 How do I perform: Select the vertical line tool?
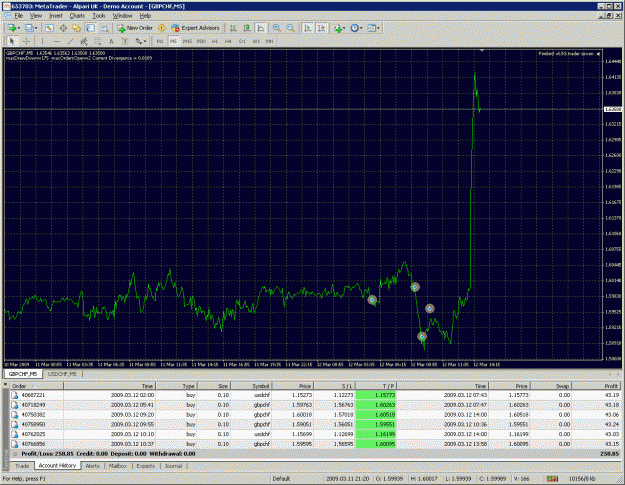[43, 41]
